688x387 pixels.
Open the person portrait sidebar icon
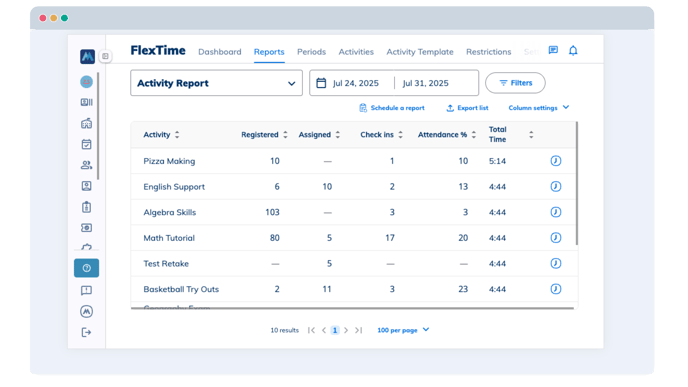click(86, 186)
